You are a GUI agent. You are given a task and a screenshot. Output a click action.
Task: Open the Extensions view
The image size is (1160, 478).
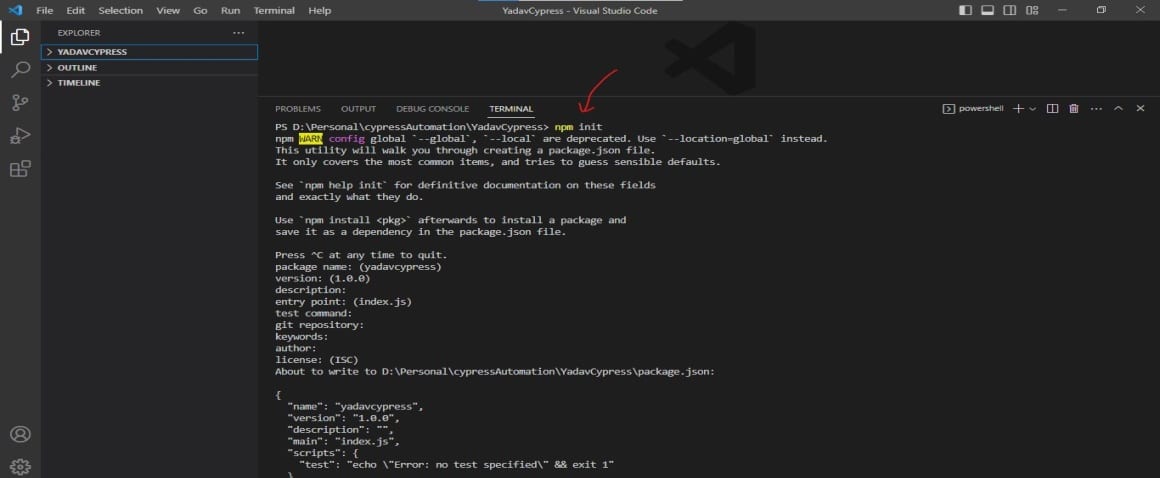(x=20, y=169)
